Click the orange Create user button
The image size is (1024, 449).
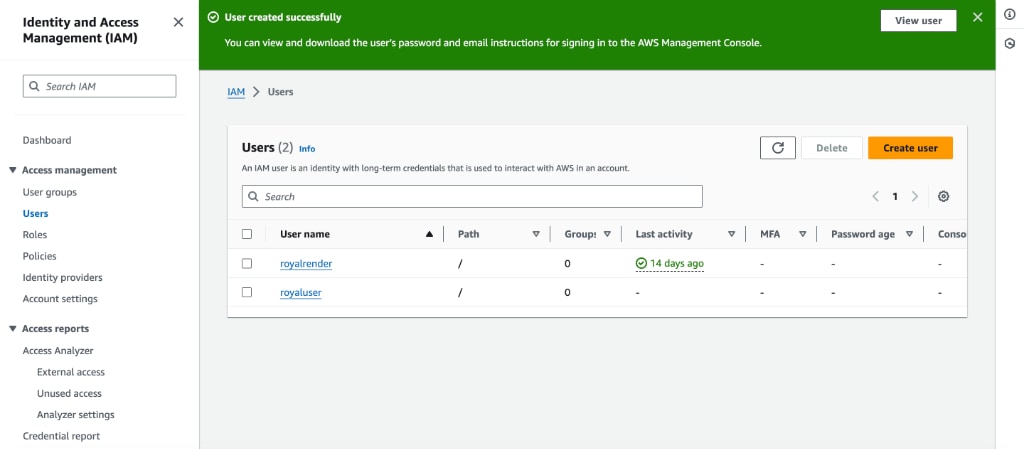click(x=910, y=148)
